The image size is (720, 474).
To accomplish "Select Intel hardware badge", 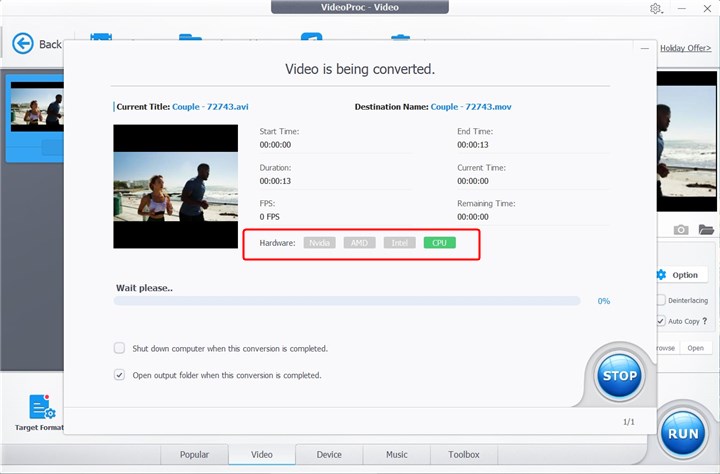I will [399, 243].
